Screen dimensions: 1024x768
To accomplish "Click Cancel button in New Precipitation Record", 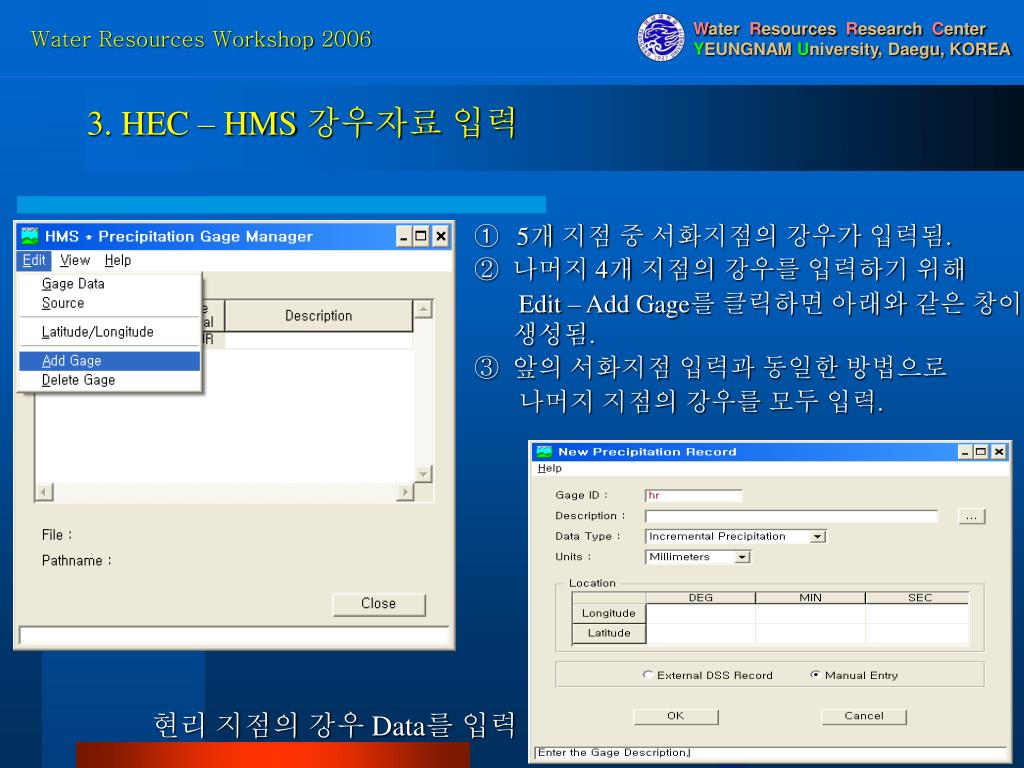I will coord(863,716).
